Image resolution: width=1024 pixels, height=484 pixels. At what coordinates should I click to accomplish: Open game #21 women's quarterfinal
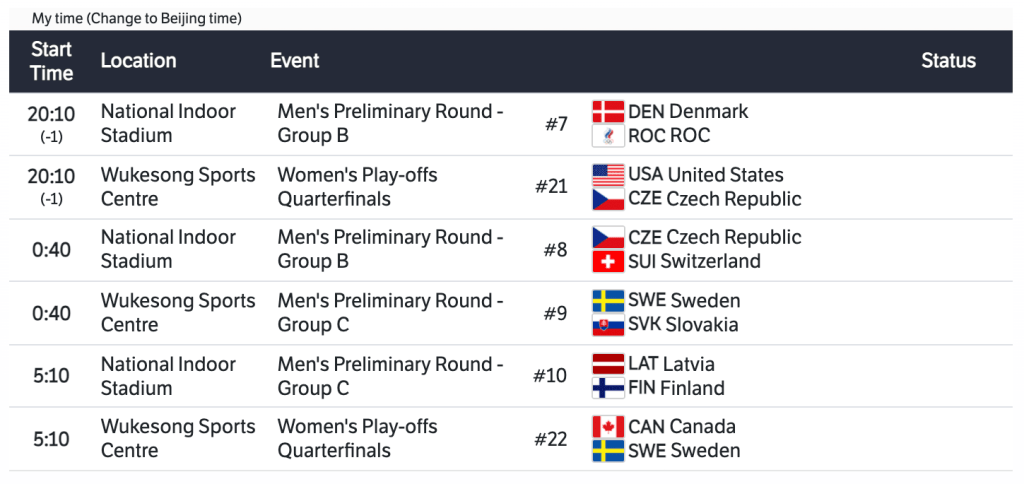pos(553,187)
